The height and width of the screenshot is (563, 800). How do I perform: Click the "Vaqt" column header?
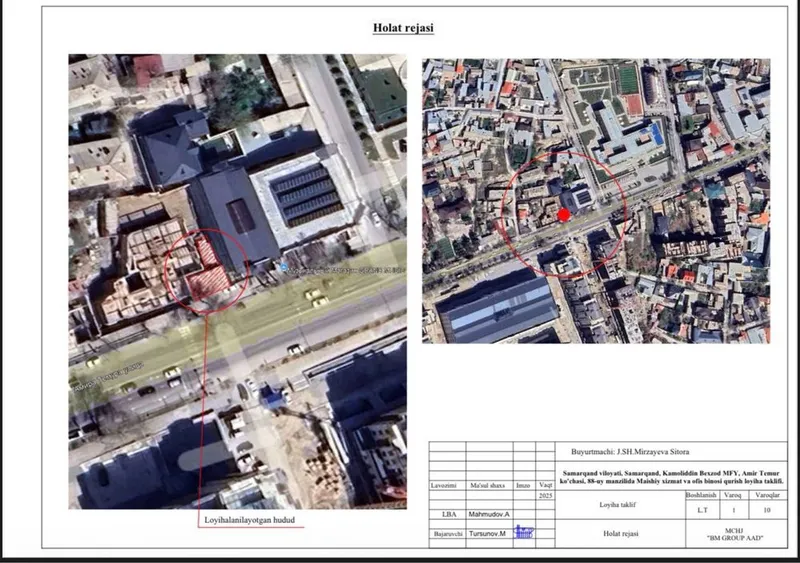[x=545, y=485]
